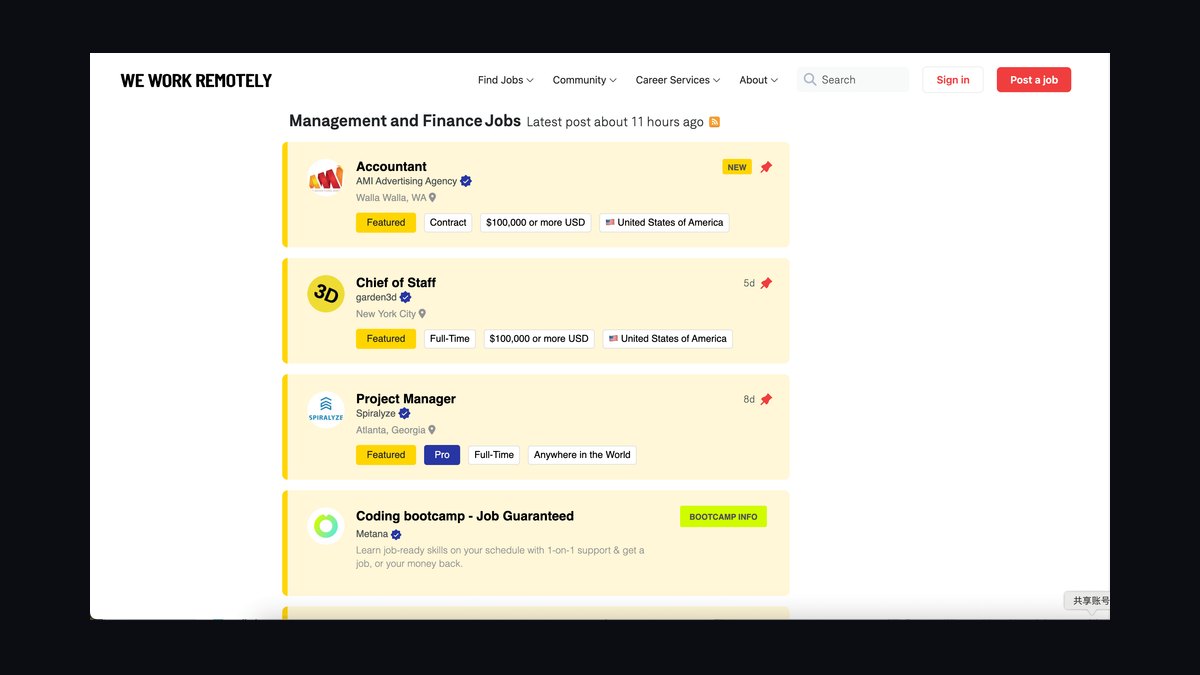Click the 5d posting age text
This screenshot has height=675, width=1200.
pos(749,283)
